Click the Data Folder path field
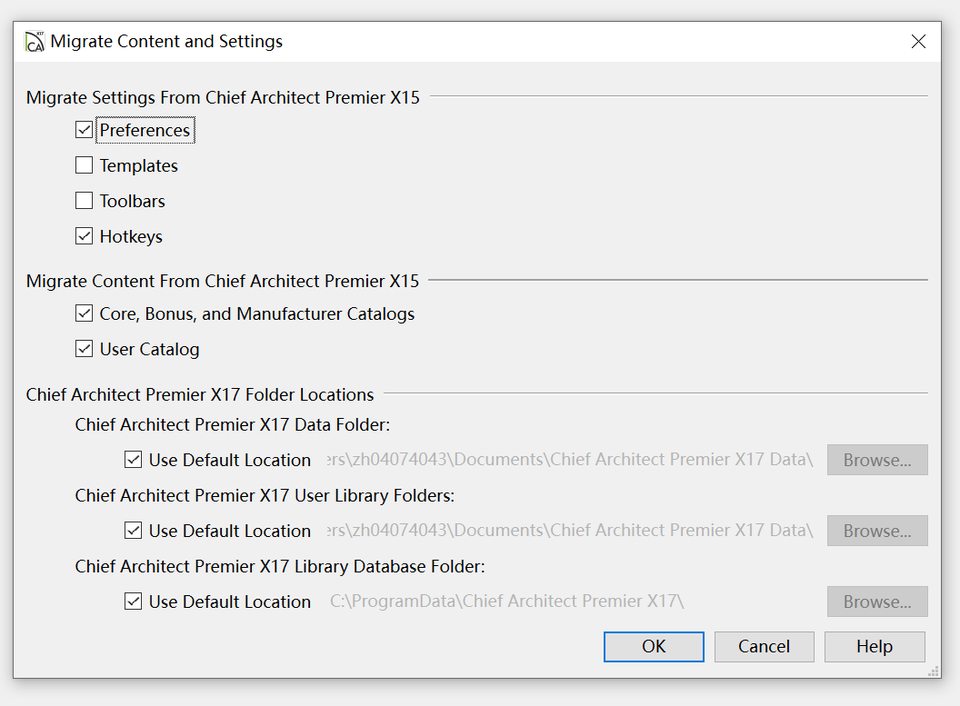Viewport: 960px width, 706px height. click(570, 460)
